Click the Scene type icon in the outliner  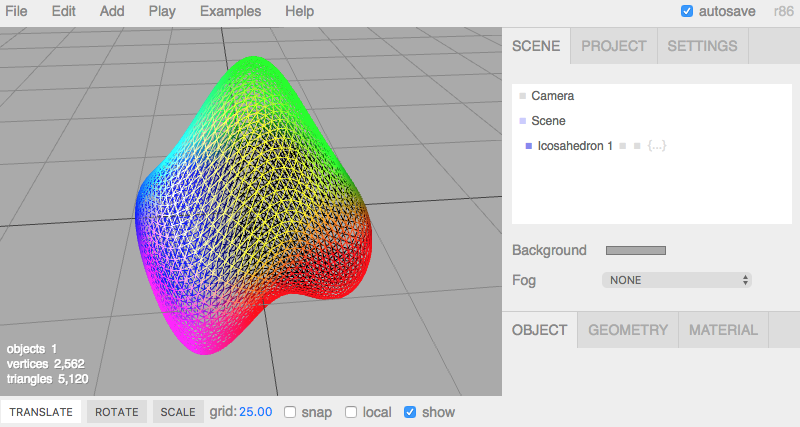click(x=522, y=121)
